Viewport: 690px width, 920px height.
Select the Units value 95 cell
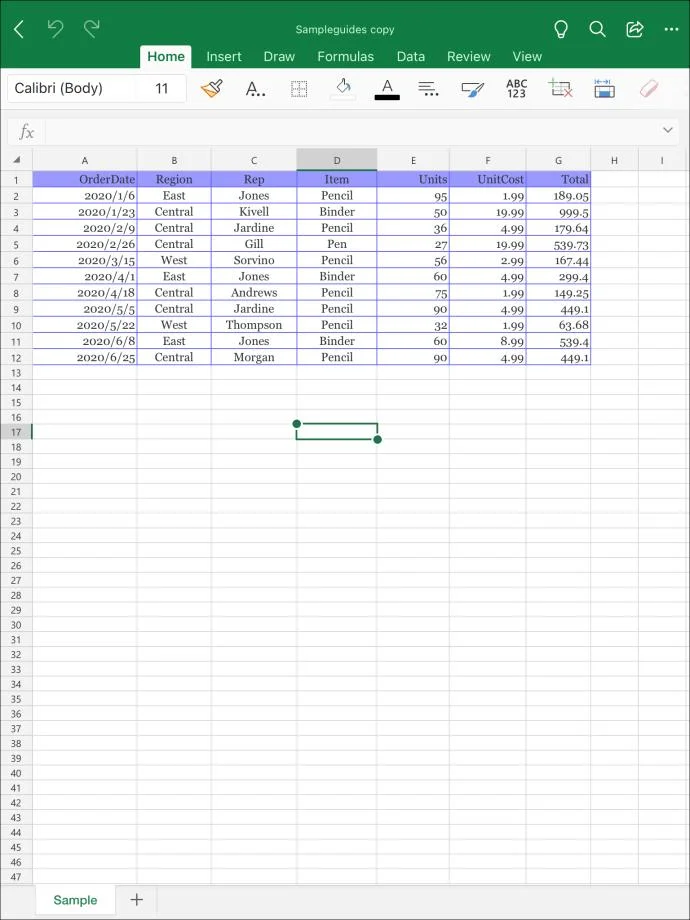coord(413,196)
